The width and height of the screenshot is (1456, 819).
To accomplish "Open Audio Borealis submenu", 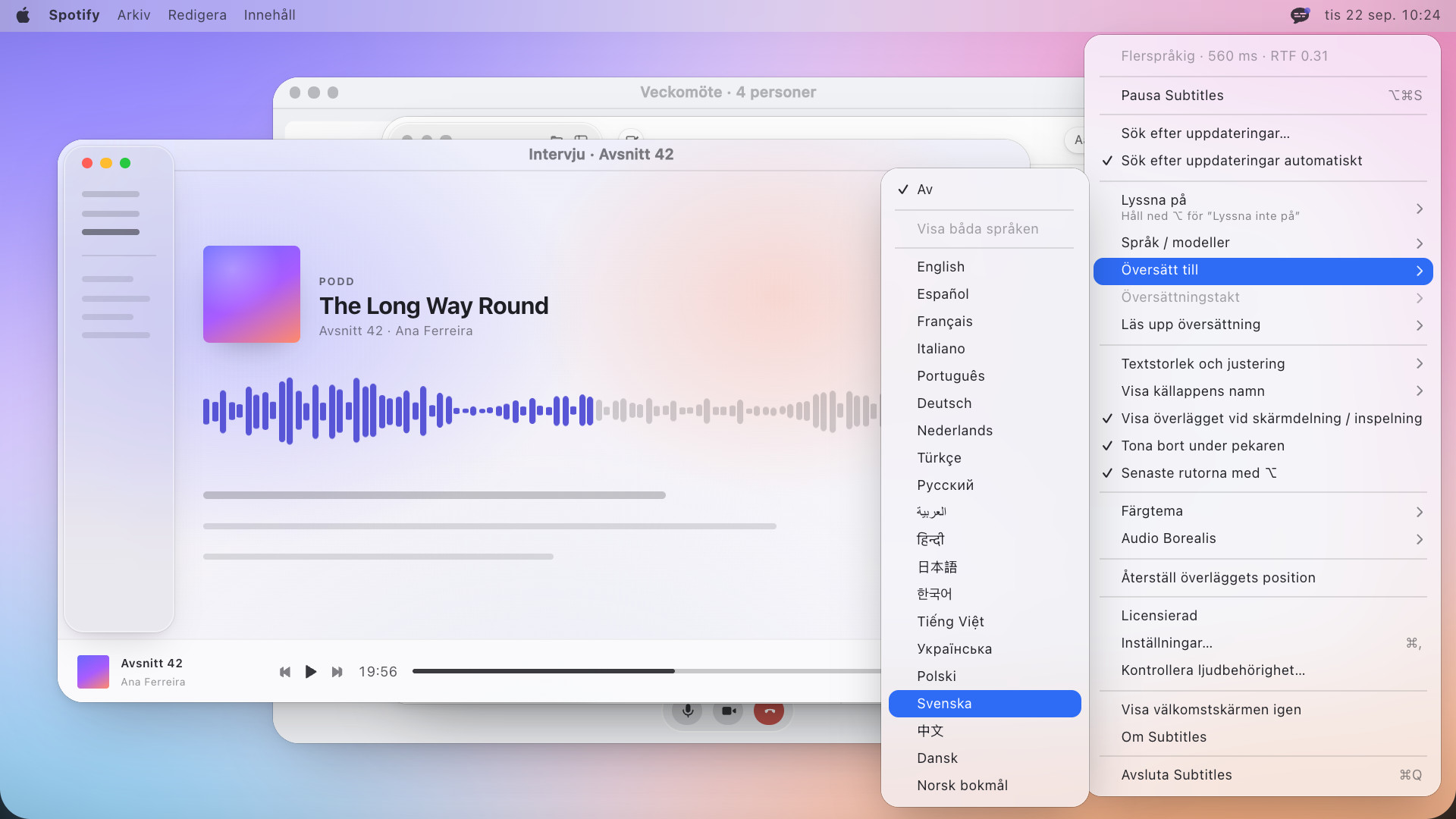I will click(1263, 538).
